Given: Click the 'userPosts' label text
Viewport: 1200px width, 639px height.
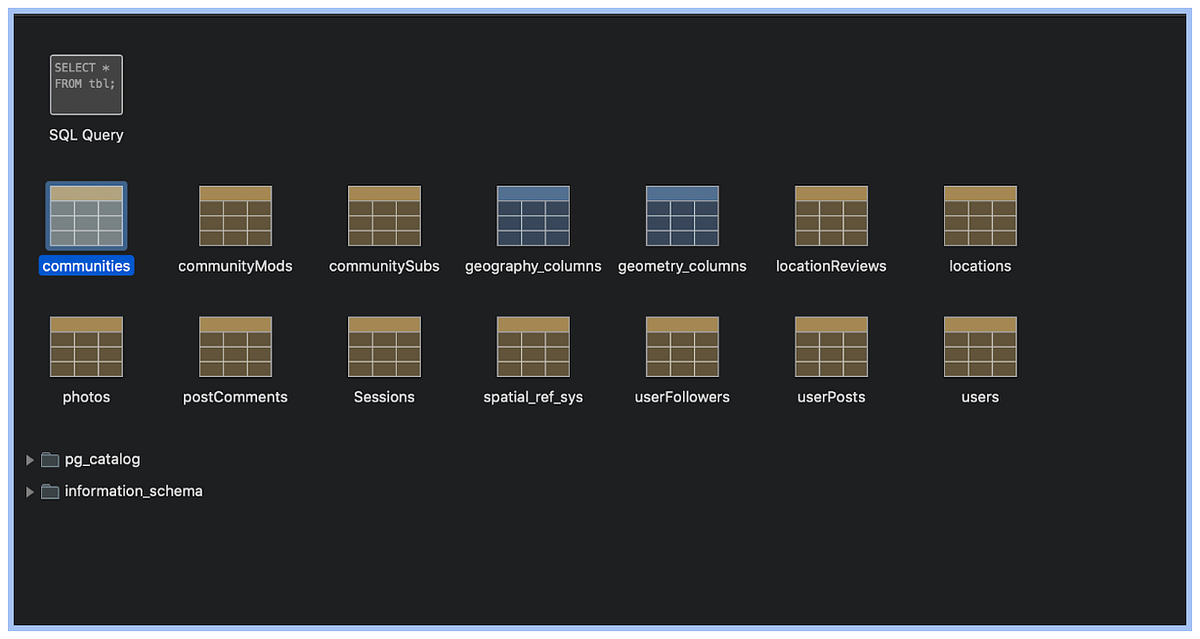Looking at the screenshot, I should [831, 397].
